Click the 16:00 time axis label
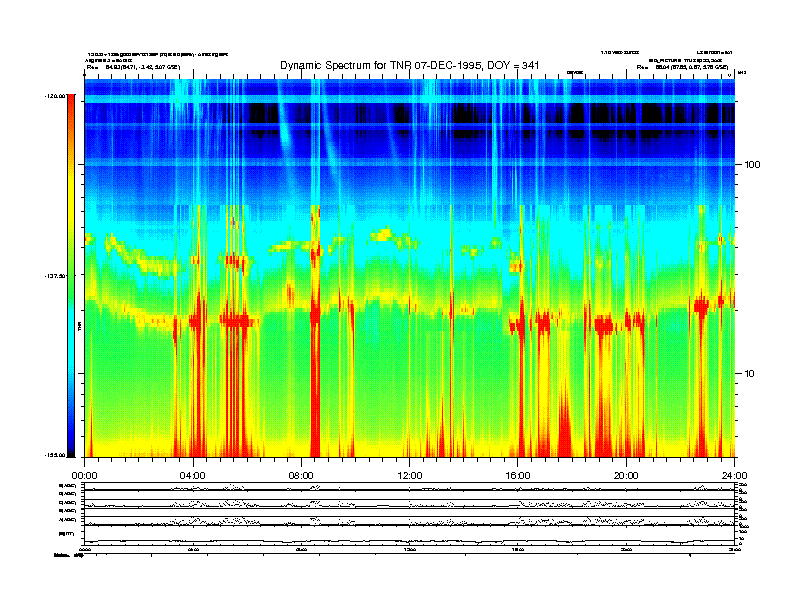Screen dimensions: 792x612 pyautogui.click(x=518, y=476)
